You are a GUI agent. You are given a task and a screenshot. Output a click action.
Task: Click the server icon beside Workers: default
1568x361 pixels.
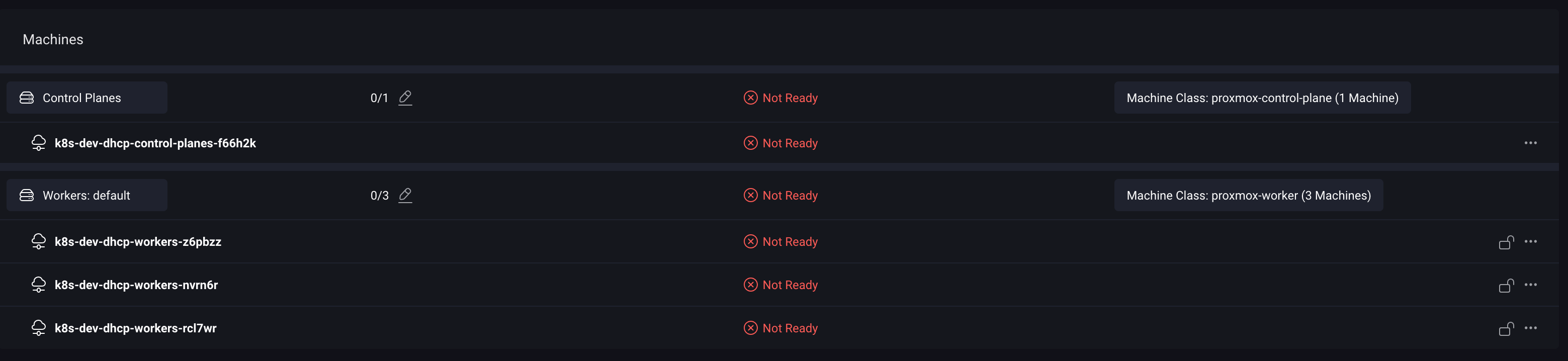pos(27,195)
